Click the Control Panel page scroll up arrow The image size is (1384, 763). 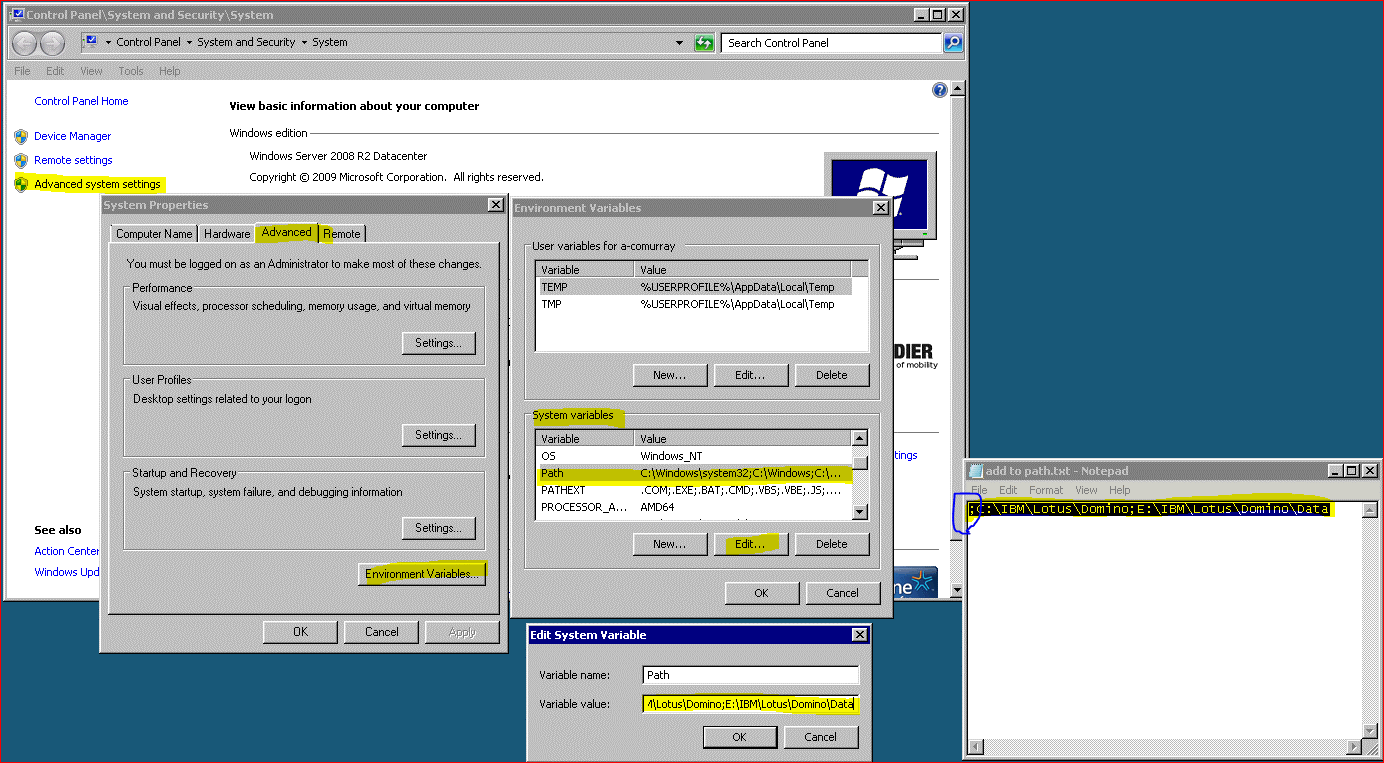tap(957, 89)
